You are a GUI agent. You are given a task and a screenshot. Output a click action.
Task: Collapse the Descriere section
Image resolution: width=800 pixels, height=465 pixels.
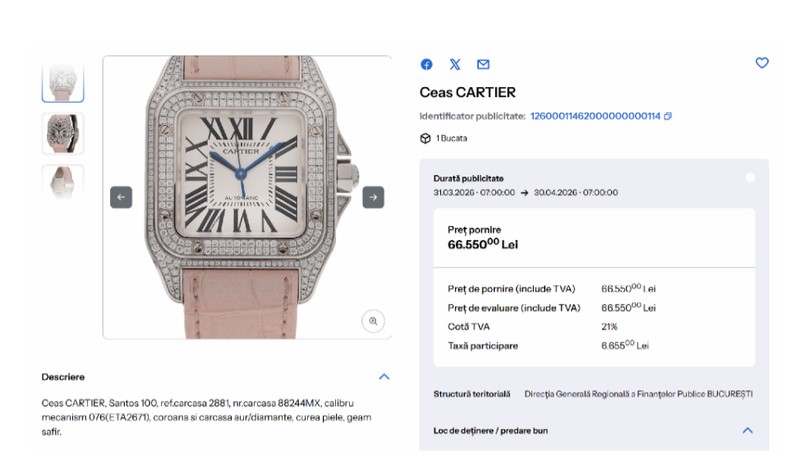coord(384,377)
